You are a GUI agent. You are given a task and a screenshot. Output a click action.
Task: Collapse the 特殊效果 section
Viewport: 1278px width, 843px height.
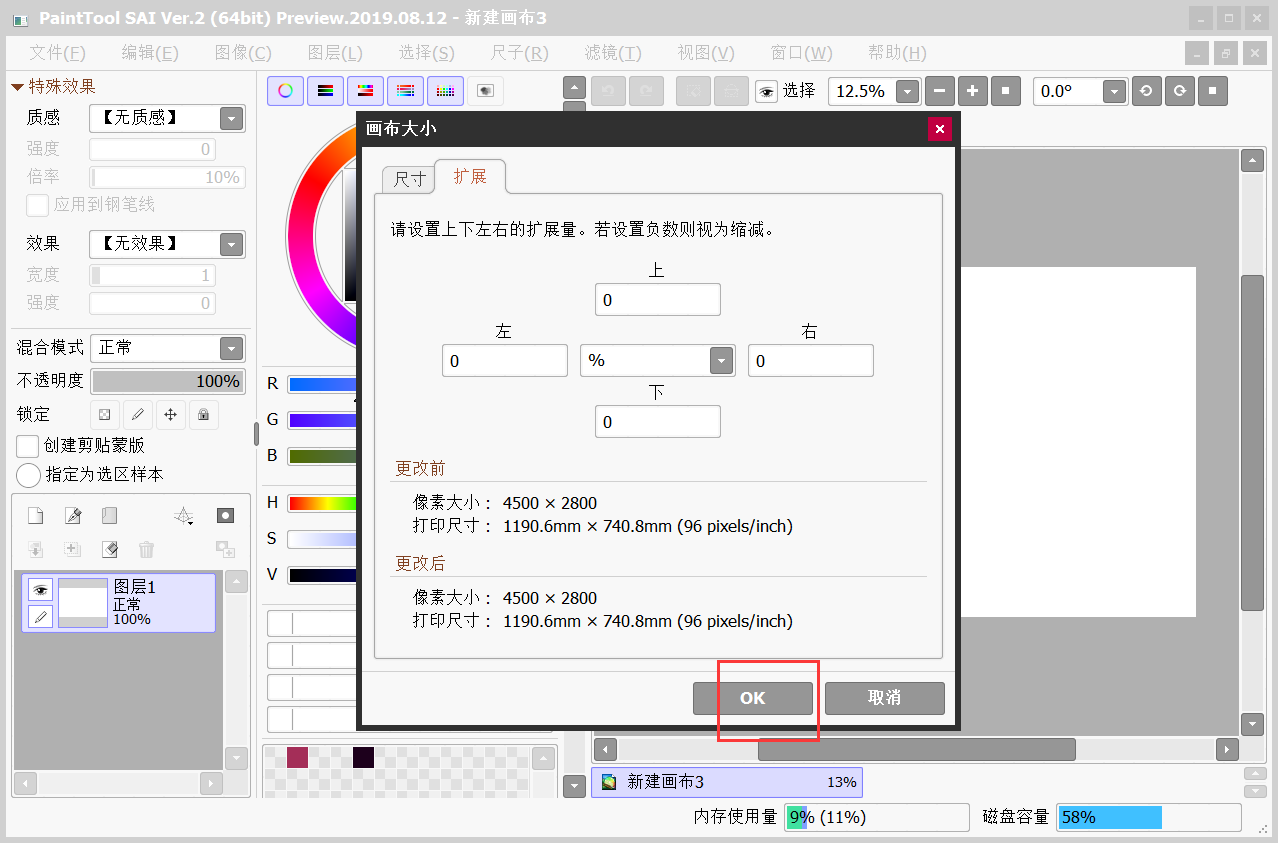(x=17, y=87)
